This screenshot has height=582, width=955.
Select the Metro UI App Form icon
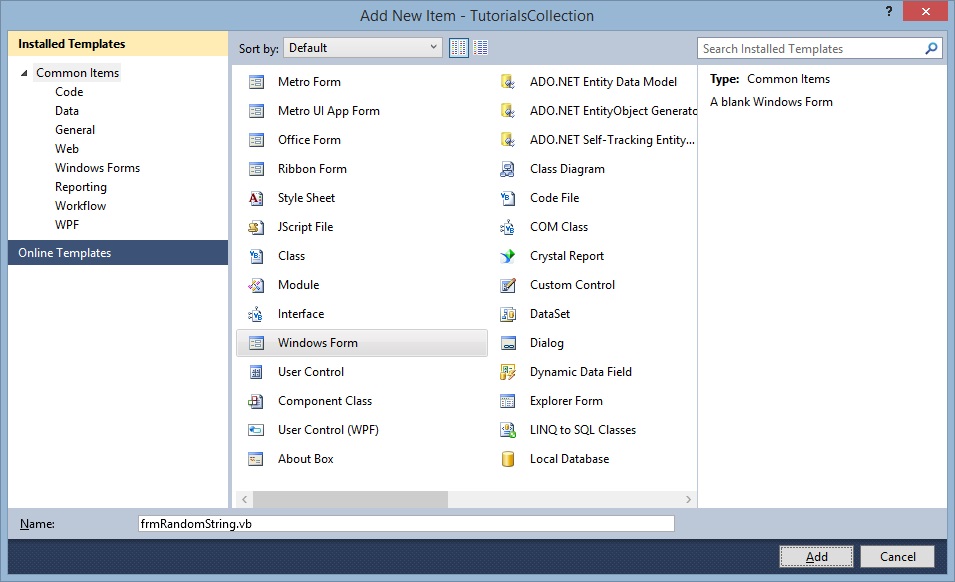click(x=256, y=111)
